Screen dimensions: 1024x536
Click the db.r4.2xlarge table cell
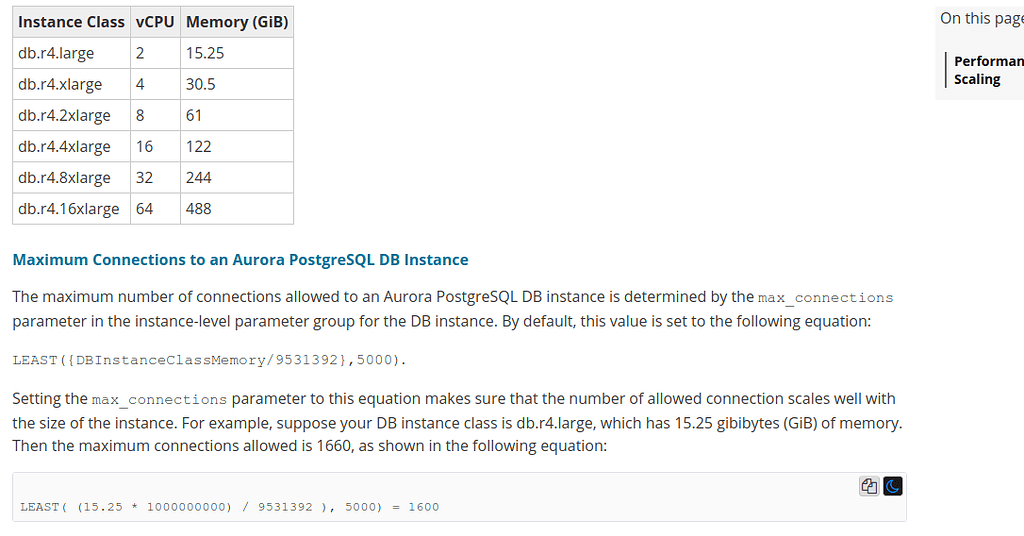click(72, 116)
